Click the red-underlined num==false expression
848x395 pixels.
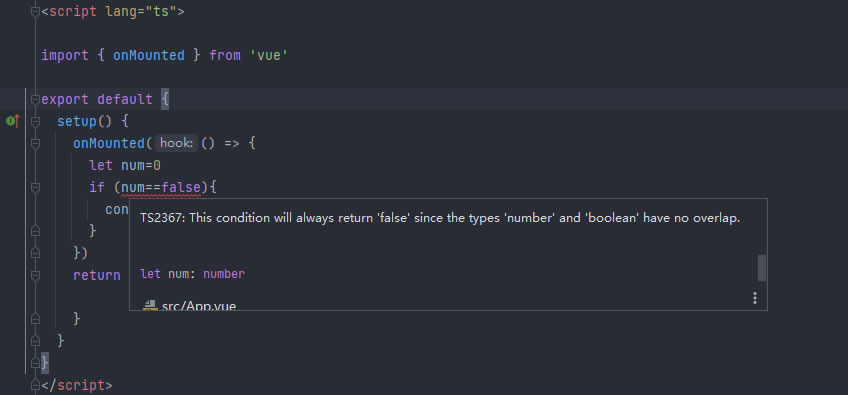[161, 188]
